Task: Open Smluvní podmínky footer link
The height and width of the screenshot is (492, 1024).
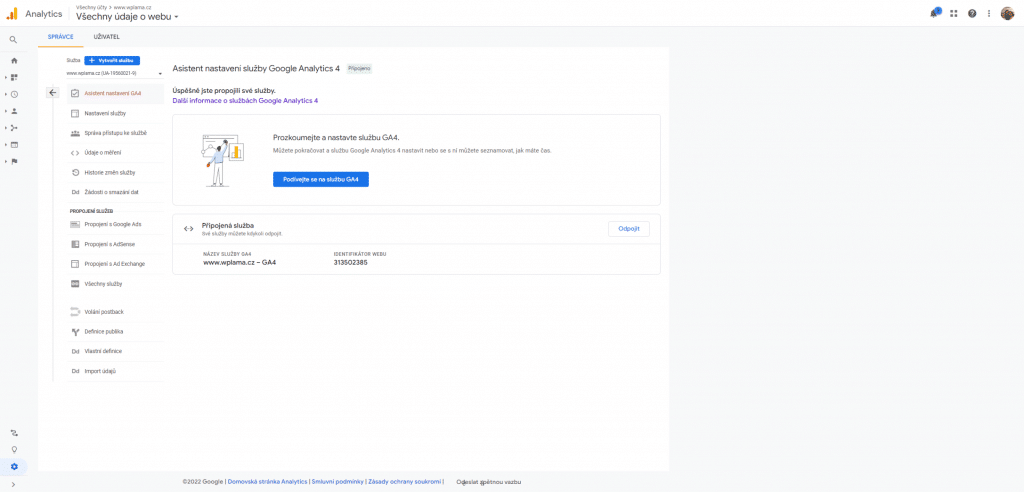Action: pyautogui.click(x=336, y=482)
